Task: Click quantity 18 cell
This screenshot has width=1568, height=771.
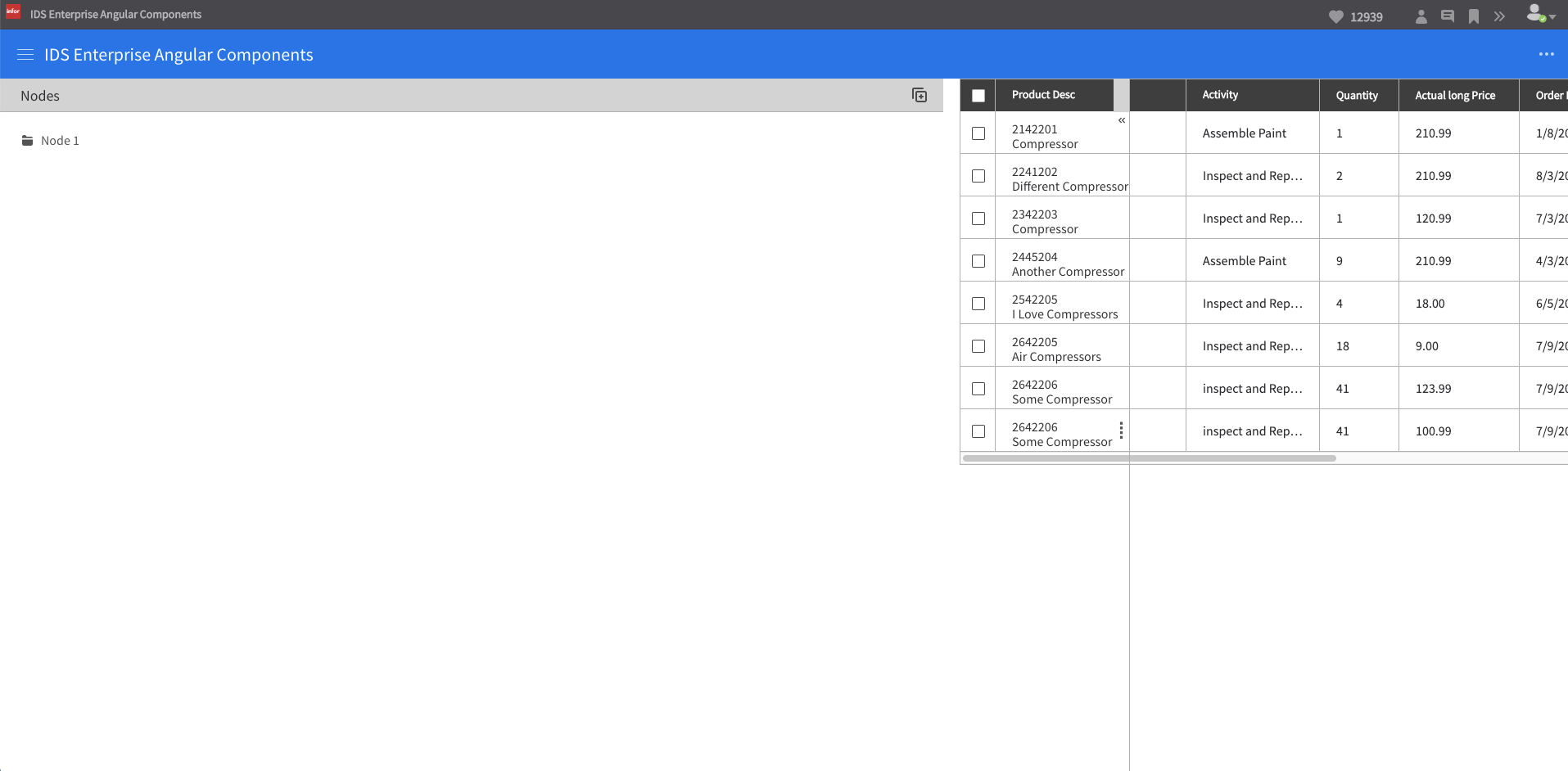Action: (x=1358, y=346)
